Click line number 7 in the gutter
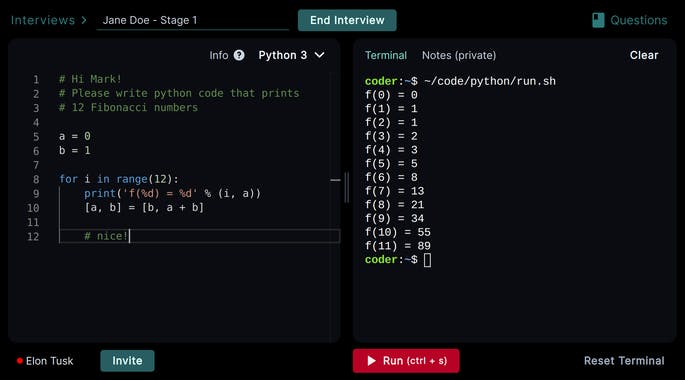 (36, 165)
